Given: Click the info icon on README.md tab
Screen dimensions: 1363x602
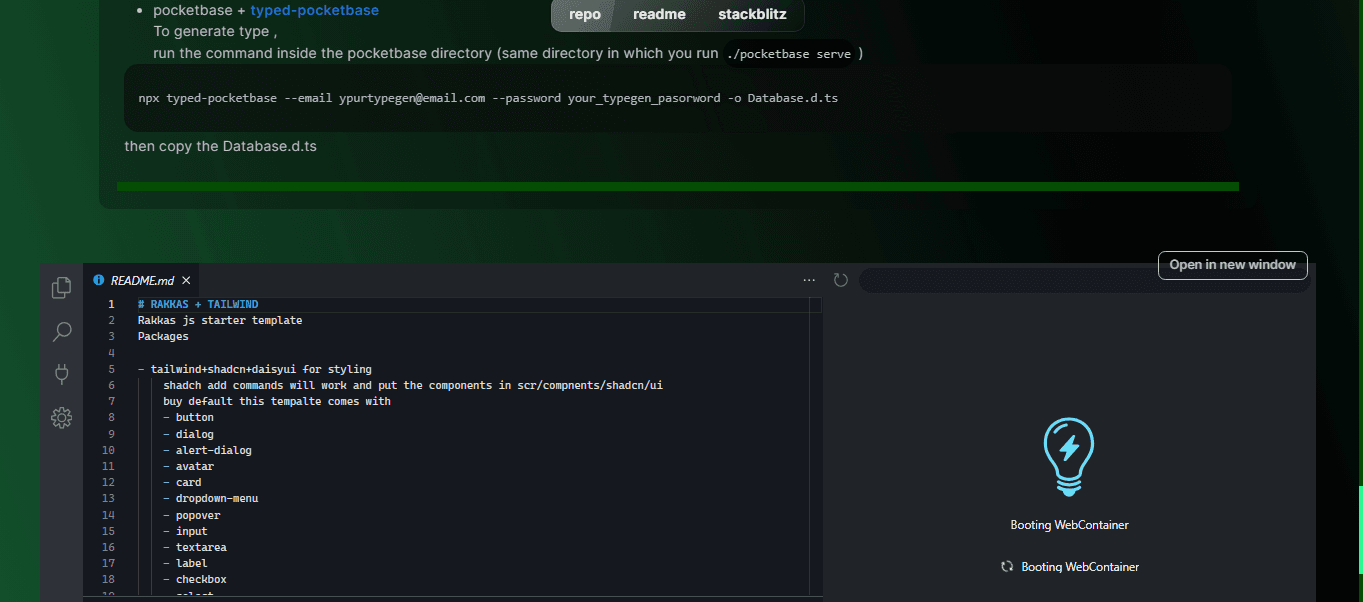Looking at the screenshot, I should (99, 280).
